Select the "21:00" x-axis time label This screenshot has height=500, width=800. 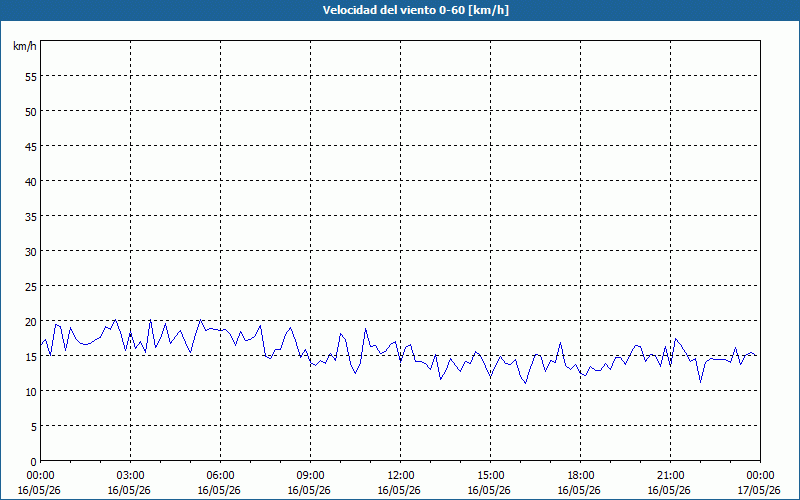tap(670, 476)
